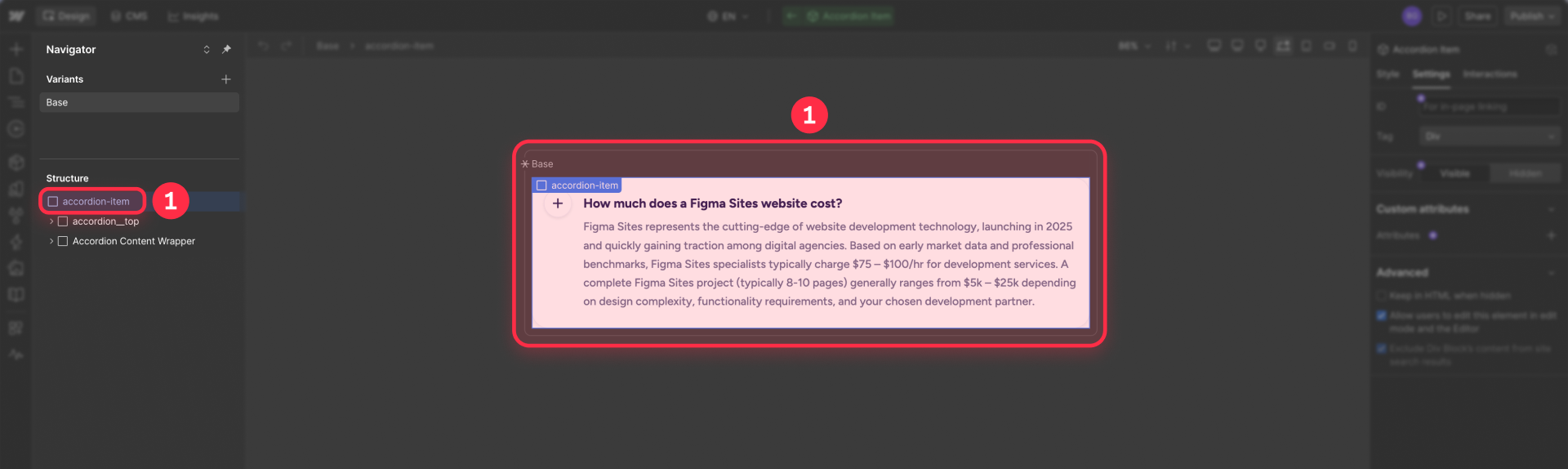Viewport: 1568px width, 469px height.
Task: Collapse the Advanced section
Action: (1551, 273)
